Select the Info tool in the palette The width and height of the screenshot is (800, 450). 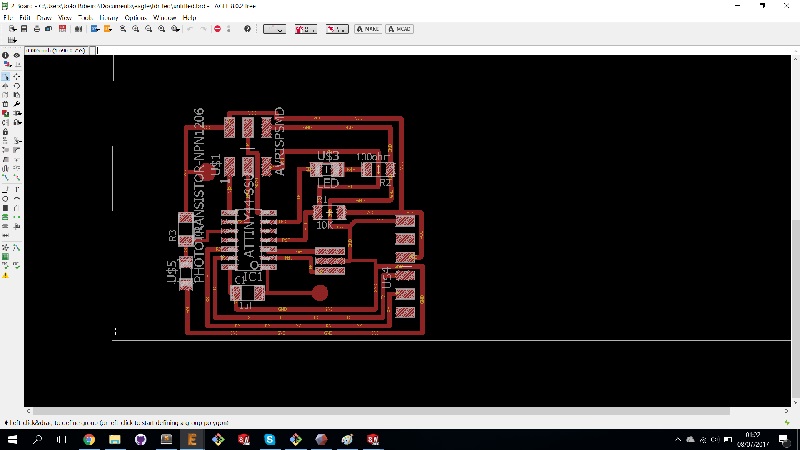click(5, 55)
